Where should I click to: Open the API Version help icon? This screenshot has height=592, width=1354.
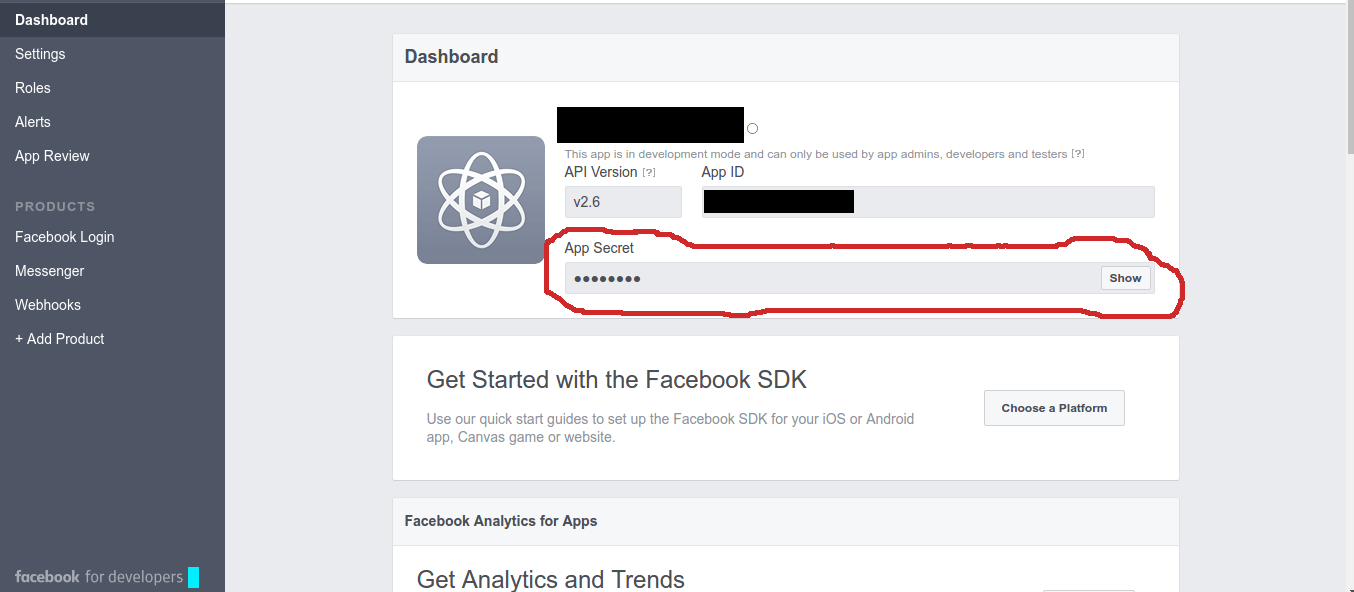coord(650,171)
